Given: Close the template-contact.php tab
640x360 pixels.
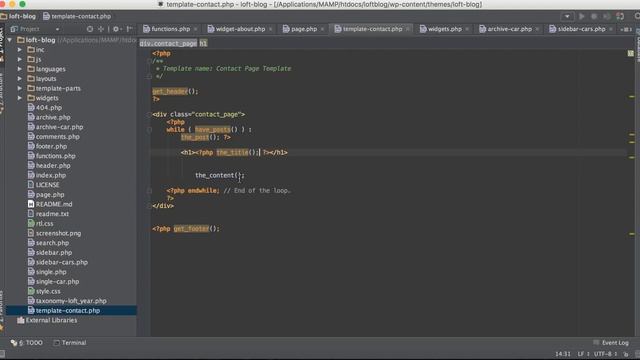Looking at the screenshot, I should 407,29.
